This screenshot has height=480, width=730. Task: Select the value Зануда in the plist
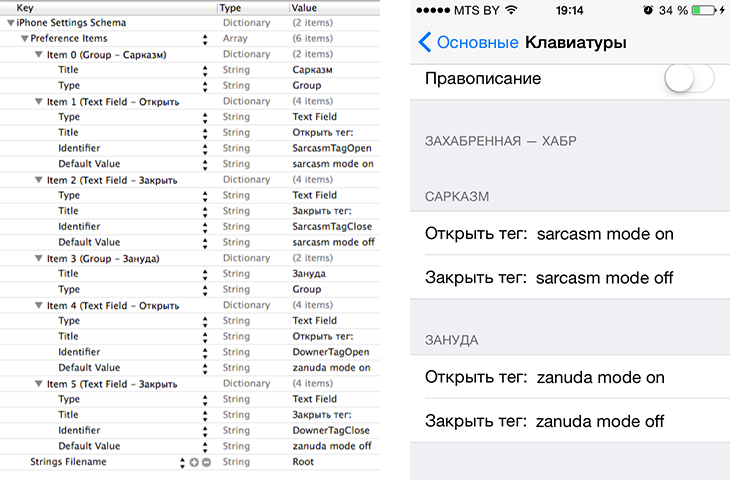point(309,274)
